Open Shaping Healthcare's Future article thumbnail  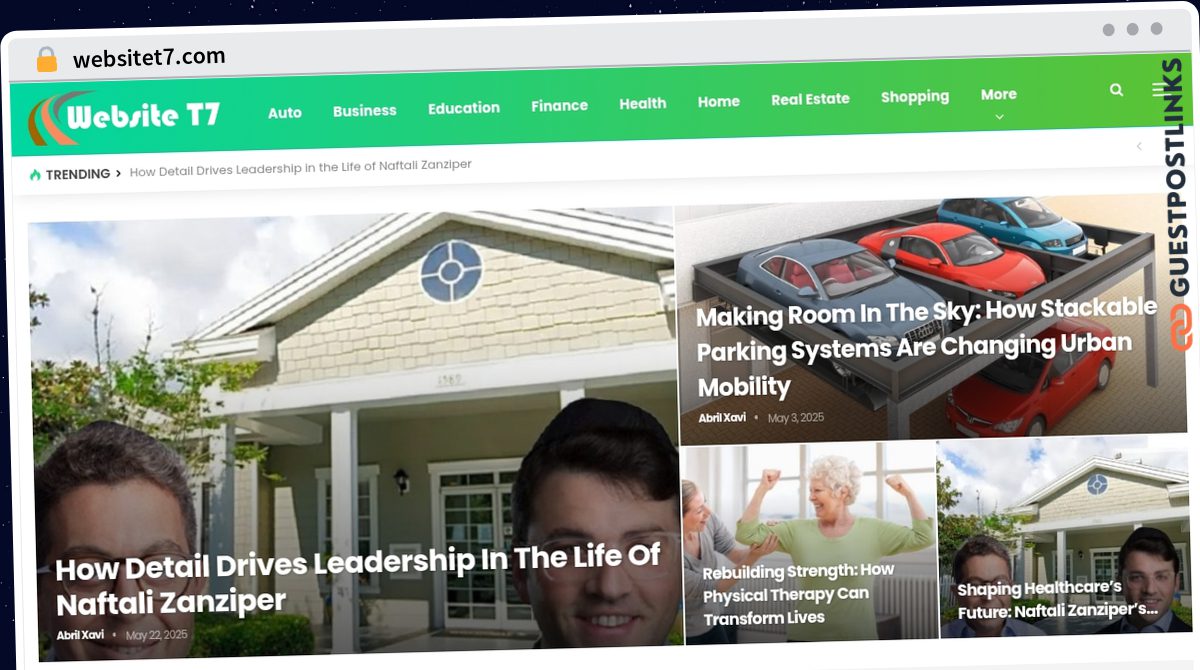coord(1063,539)
